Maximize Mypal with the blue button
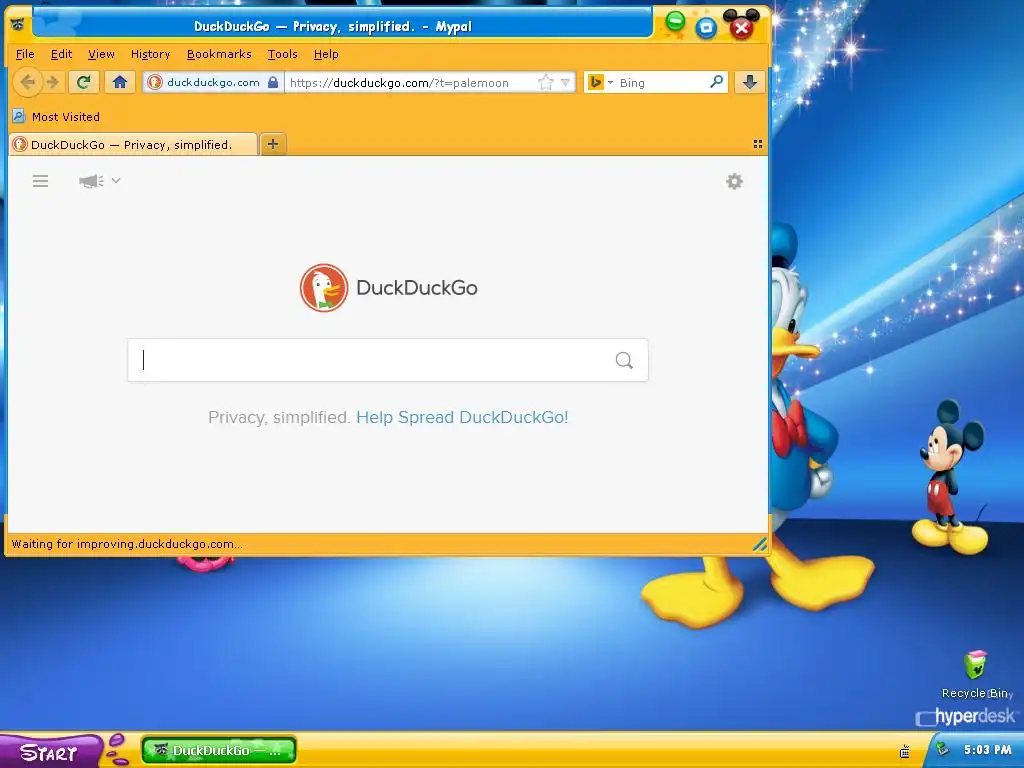 click(x=706, y=27)
